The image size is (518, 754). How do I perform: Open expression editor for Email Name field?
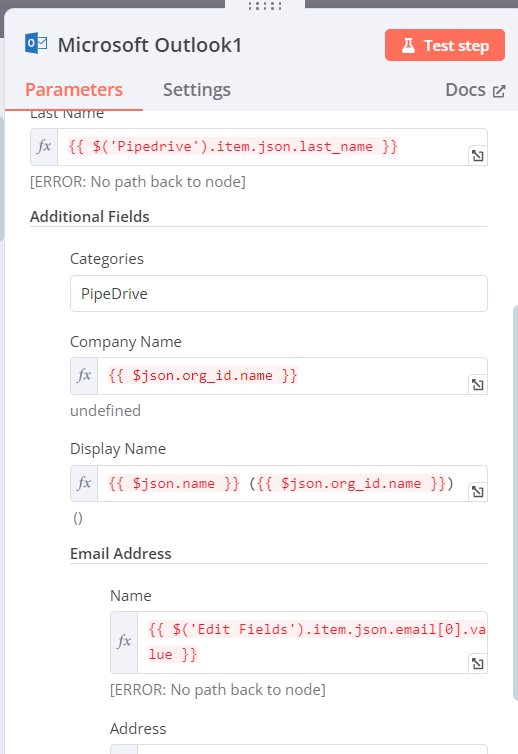tap(478, 664)
